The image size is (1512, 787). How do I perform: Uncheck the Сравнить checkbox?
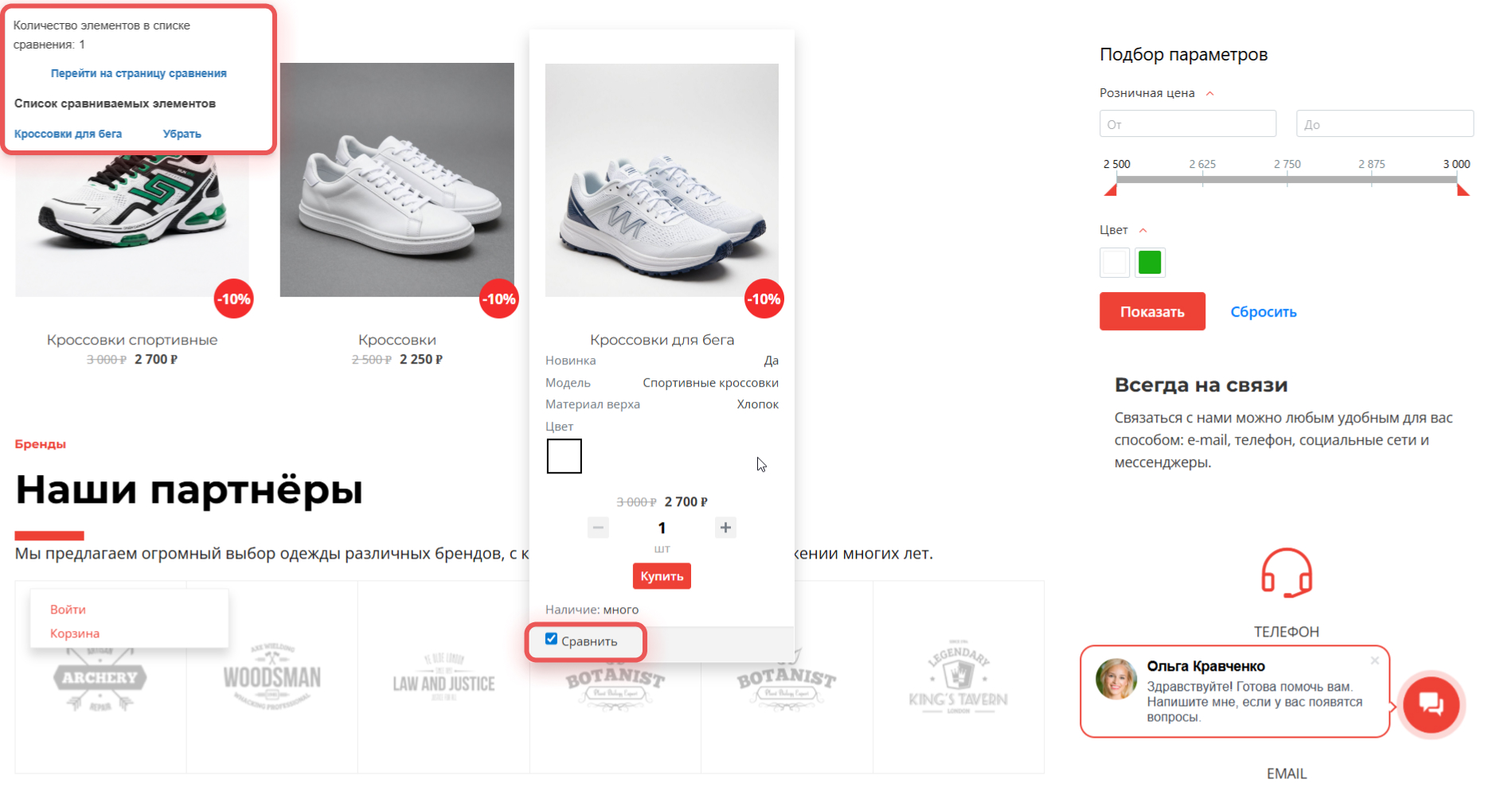tap(551, 639)
